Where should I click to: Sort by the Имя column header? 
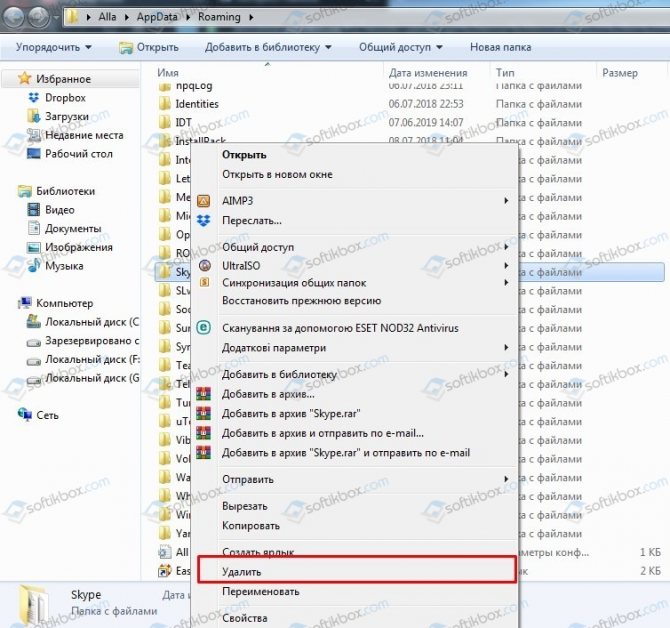[x=168, y=73]
